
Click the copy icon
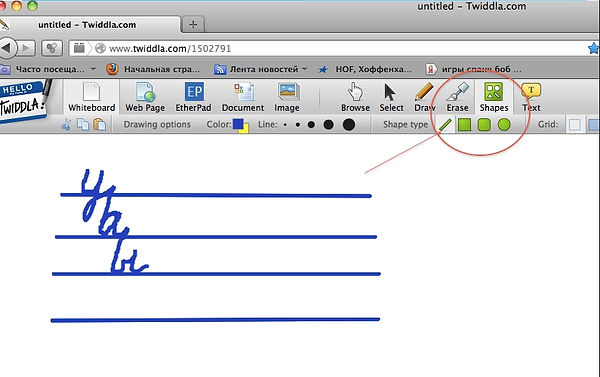(x=83, y=125)
